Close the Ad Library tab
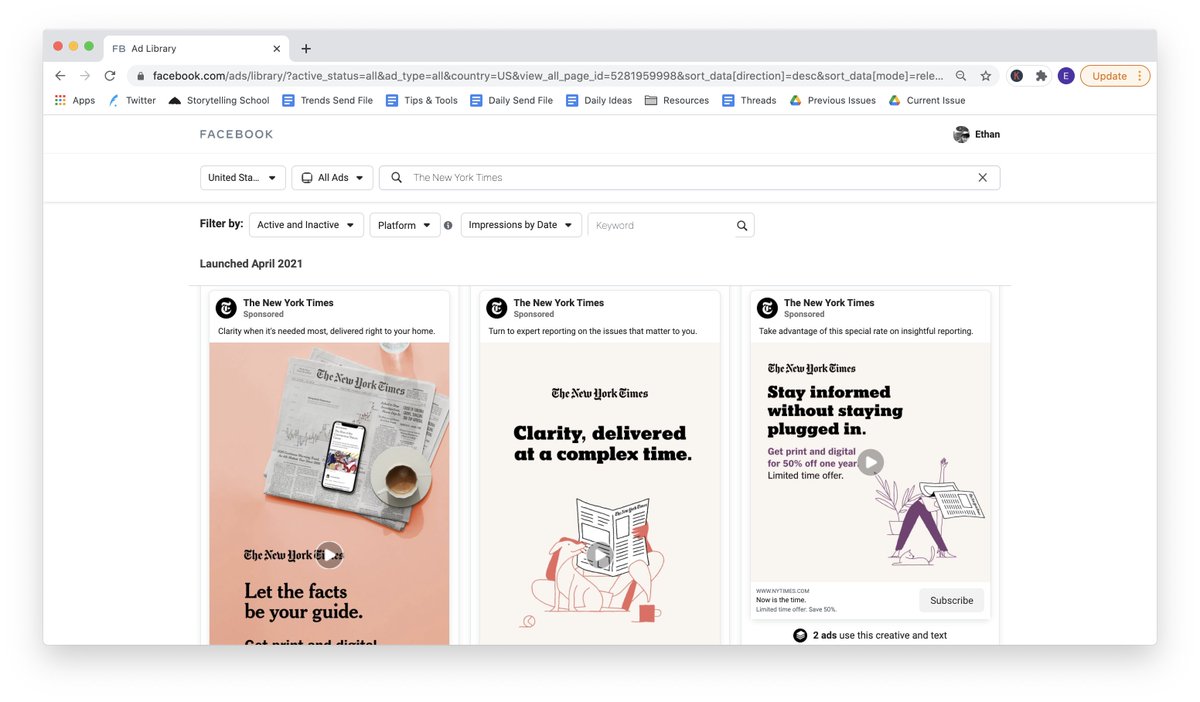Image resolution: width=1200 pixels, height=702 pixels. 277,48
